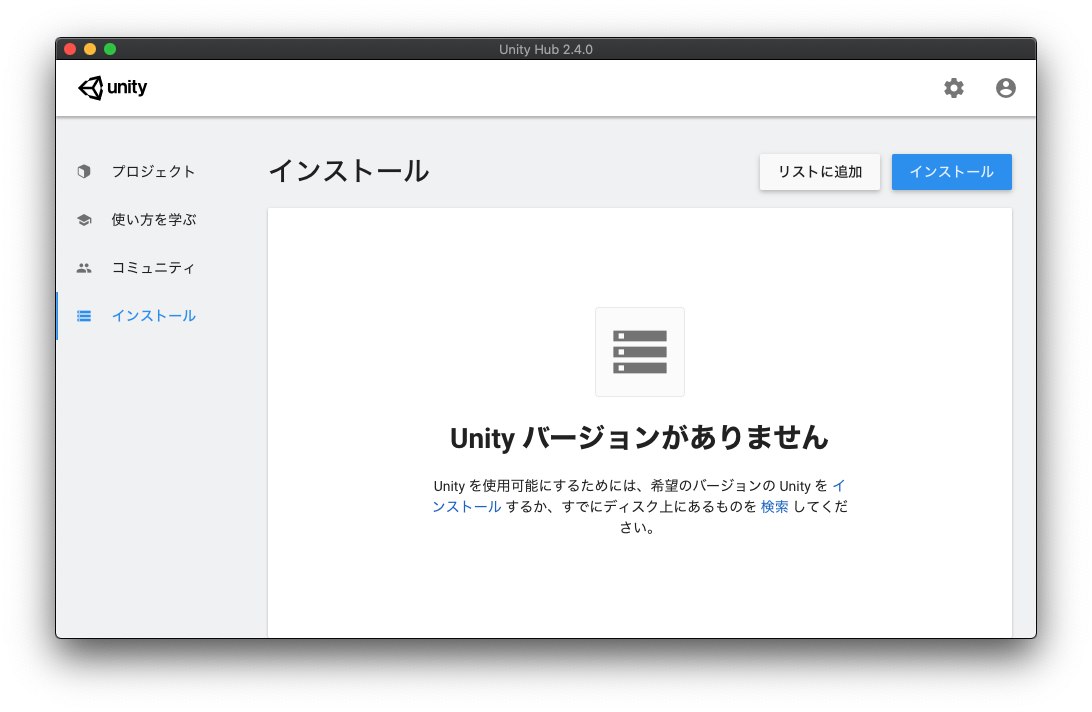
Task: Click the graduation cap icon in sidebar
Action: 84,220
